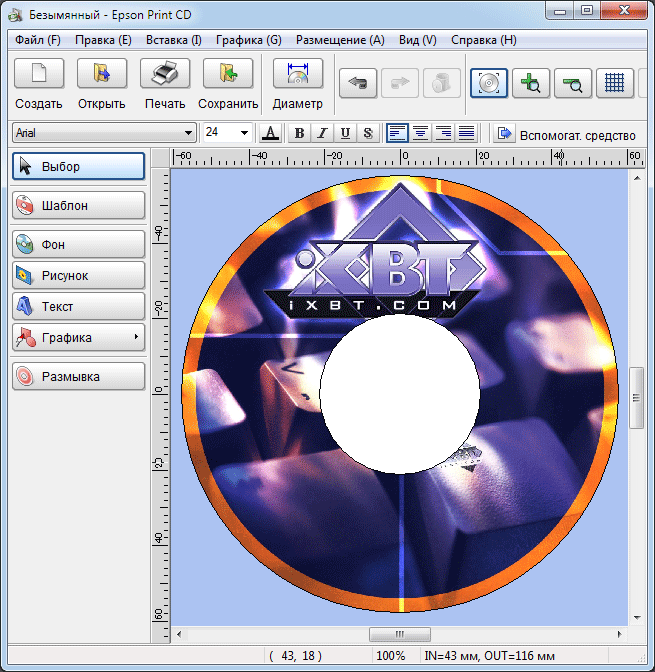Toggle strikethrough text formatting
This screenshot has width=655, height=672.
point(368,133)
